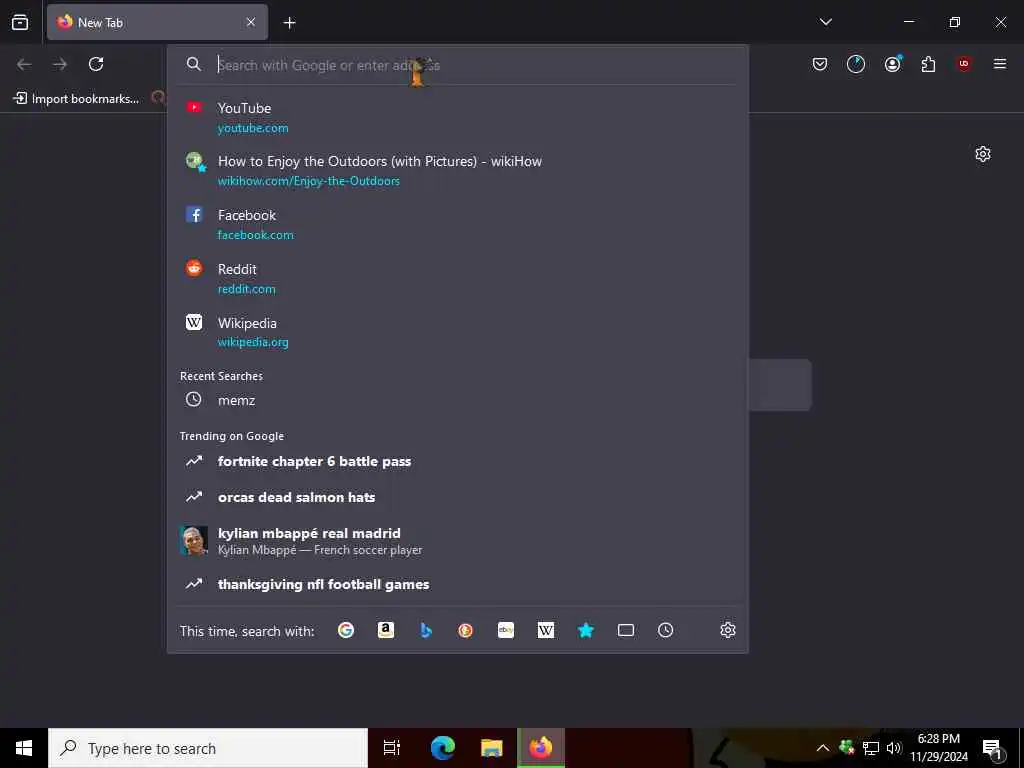Click the Type here to search box

(208, 748)
